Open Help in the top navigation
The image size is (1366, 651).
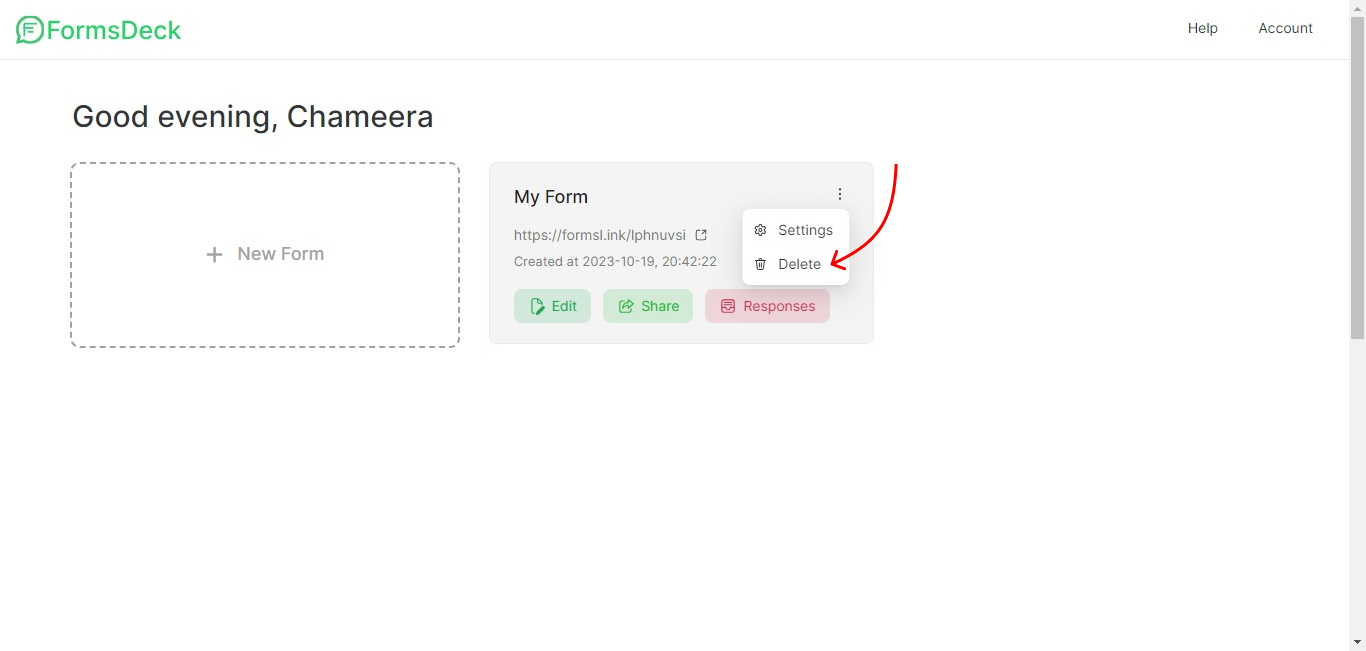pyautogui.click(x=1202, y=28)
